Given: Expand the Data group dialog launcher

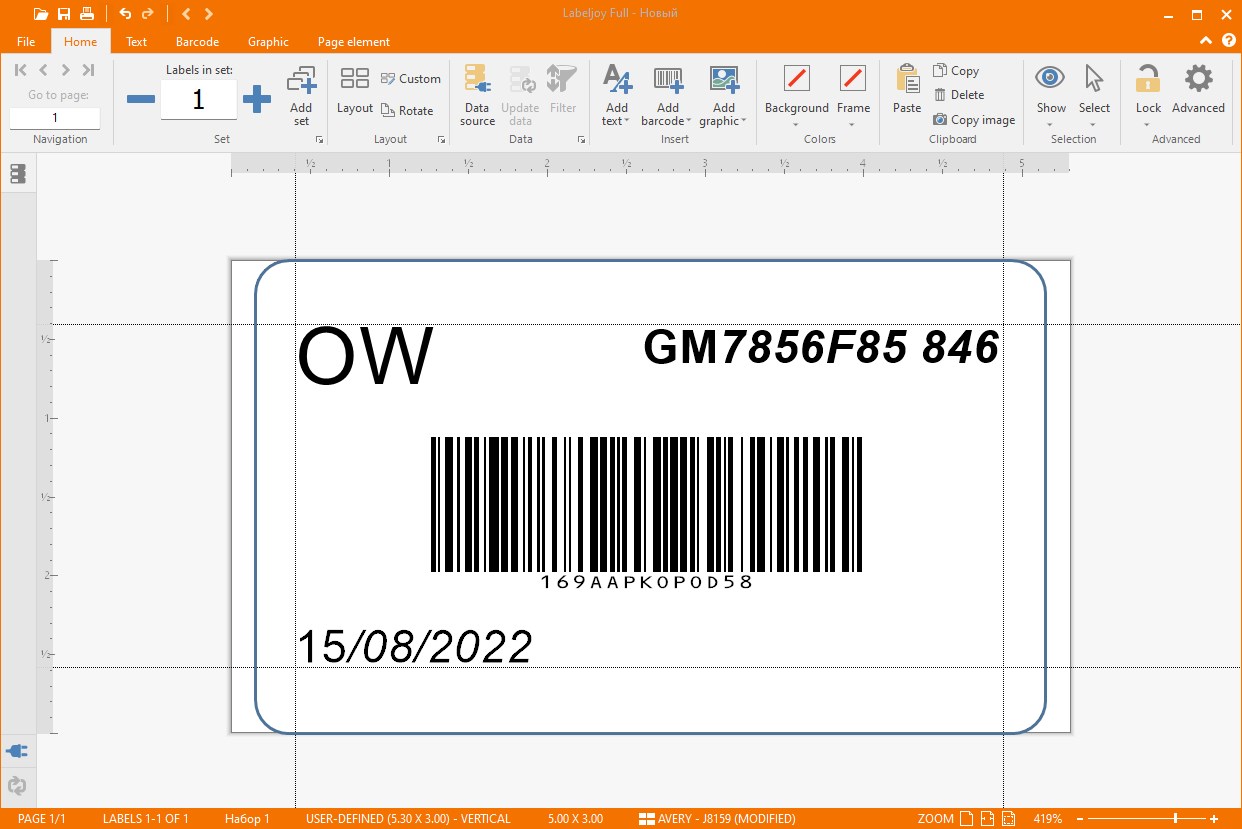Looking at the screenshot, I should click(x=581, y=140).
